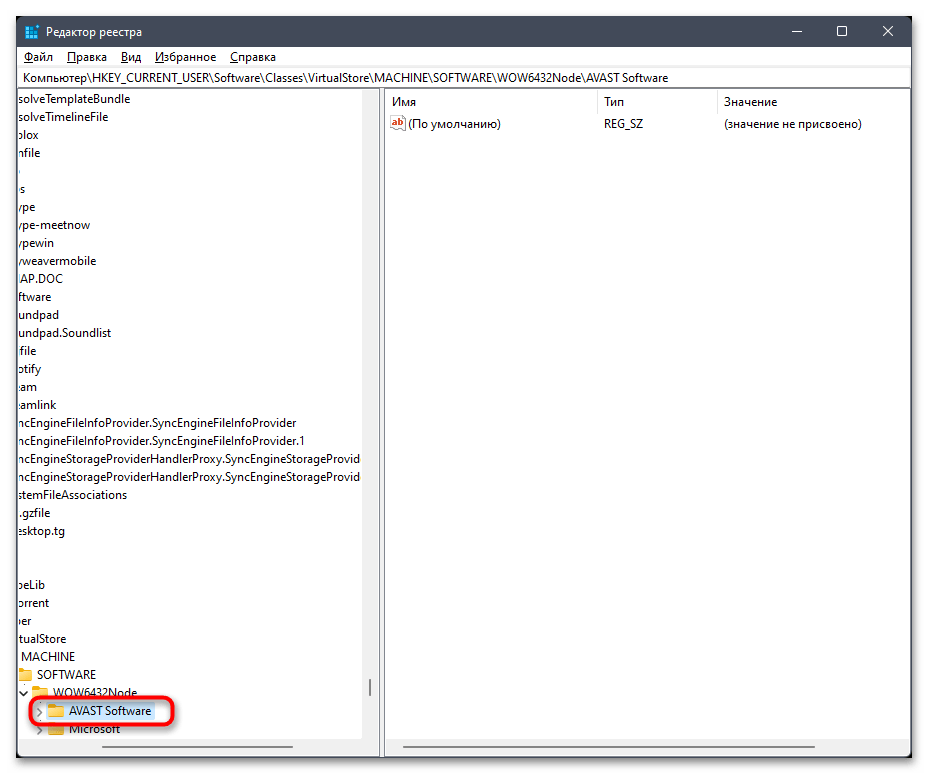928x774 pixels.
Task: Expand the Microsoft key
Action: click(39, 731)
